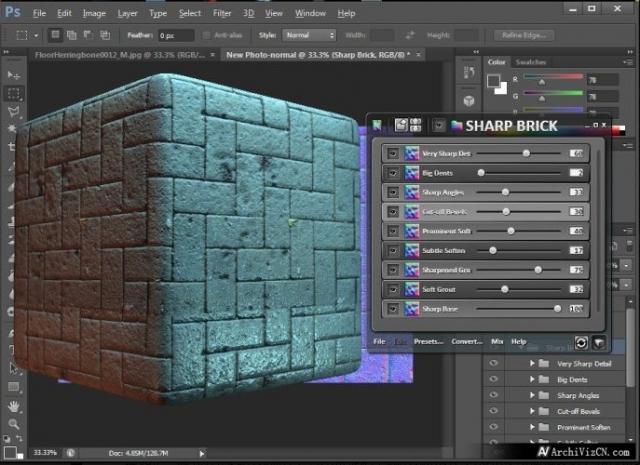Open the Filter menu
This screenshot has height=465, width=640.
[222, 14]
